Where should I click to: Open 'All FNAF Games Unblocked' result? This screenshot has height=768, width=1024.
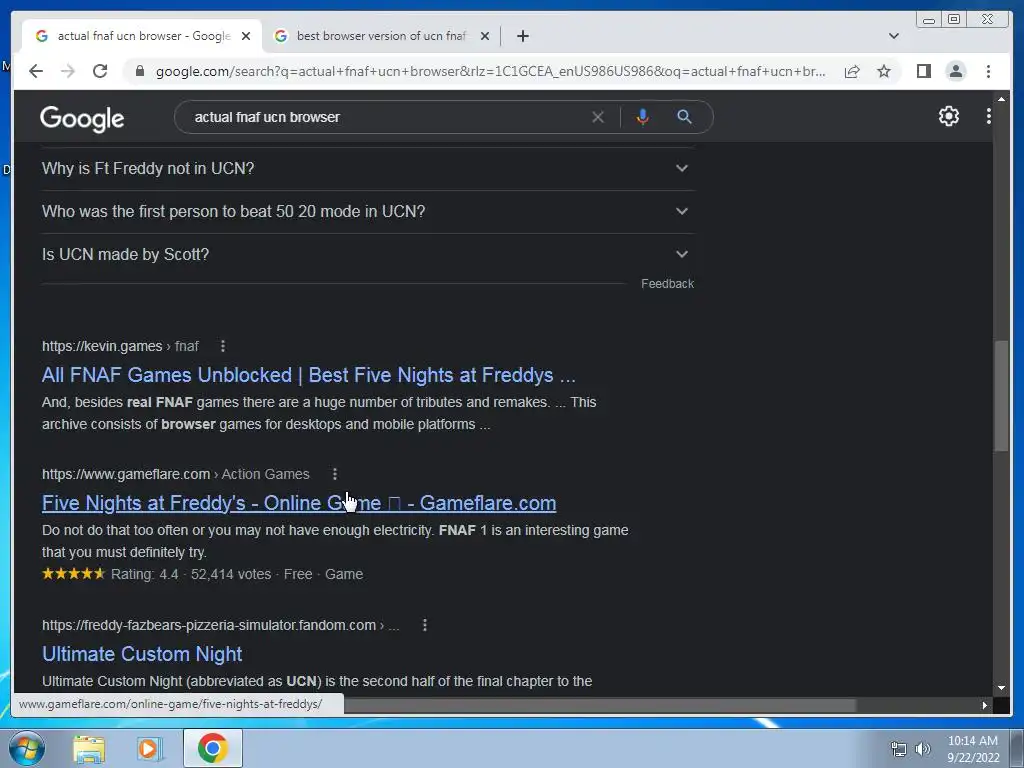pos(309,375)
